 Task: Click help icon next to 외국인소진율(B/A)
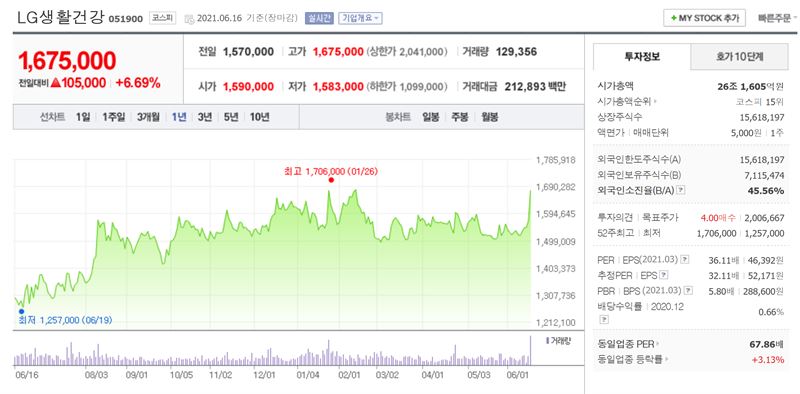[x=681, y=190]
